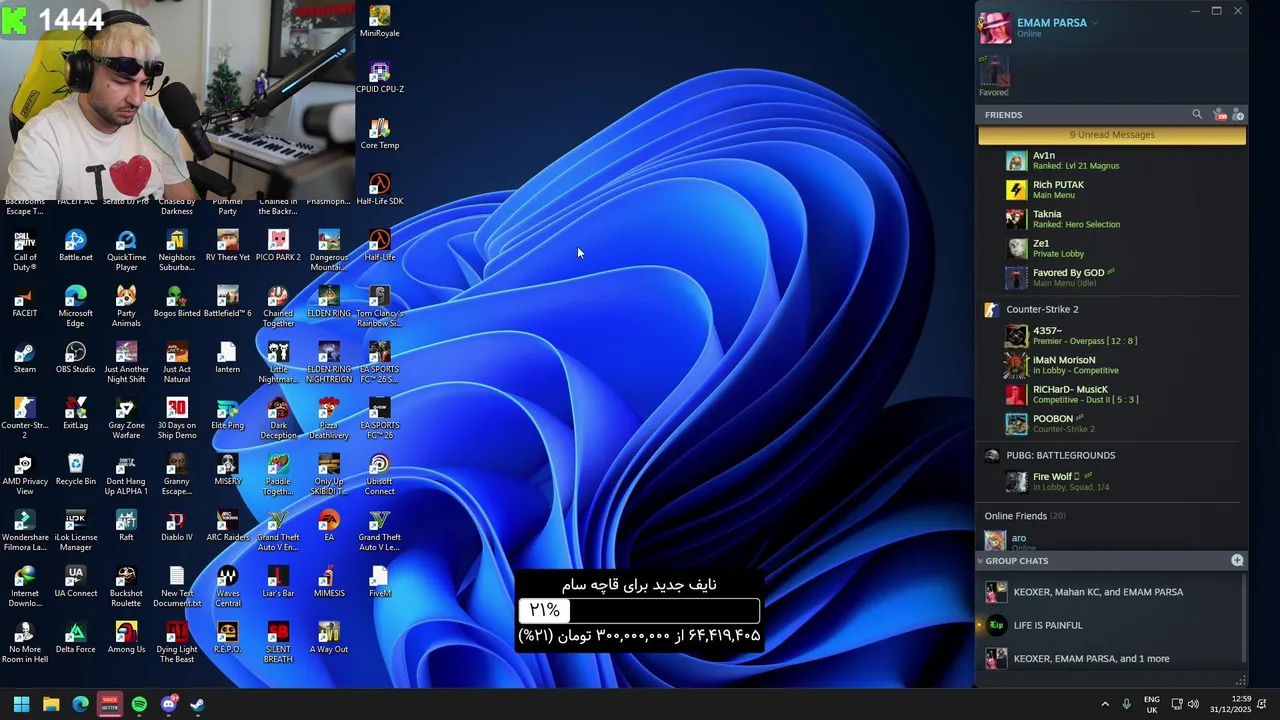Open File Explorer from the taskbar
Screen dimensions: 1280x720
tap(51, 704)
